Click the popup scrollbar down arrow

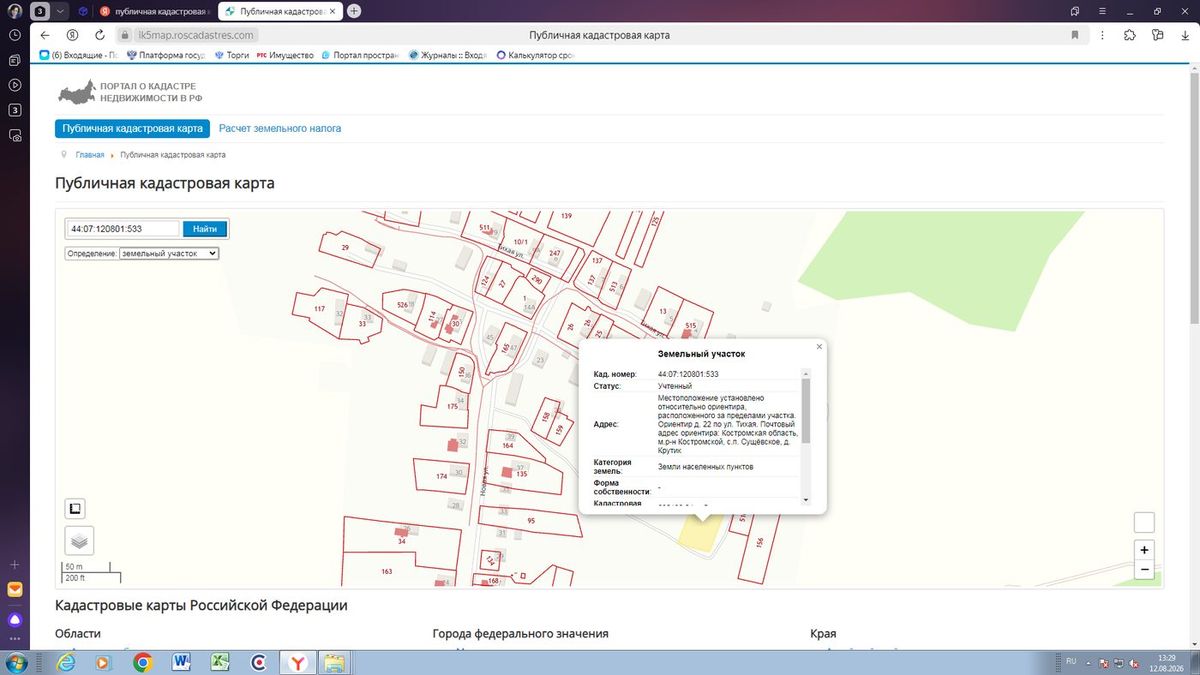point(806,499)
